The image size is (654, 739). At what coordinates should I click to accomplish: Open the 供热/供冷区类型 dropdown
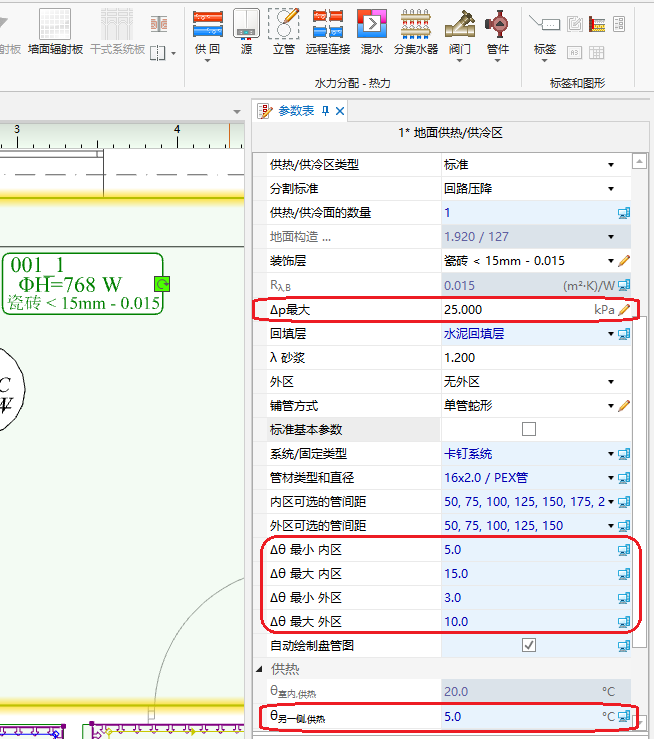coord(611,165)
